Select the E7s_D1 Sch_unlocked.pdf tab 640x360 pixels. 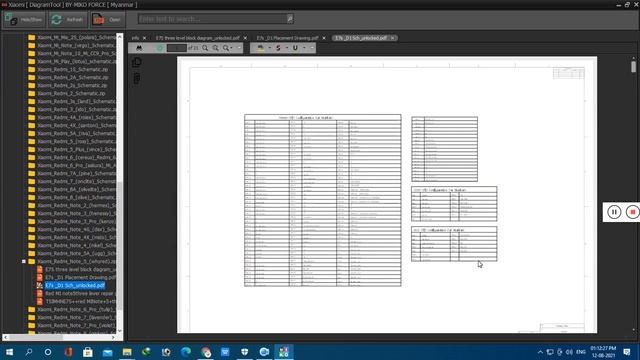click(361, 38)
